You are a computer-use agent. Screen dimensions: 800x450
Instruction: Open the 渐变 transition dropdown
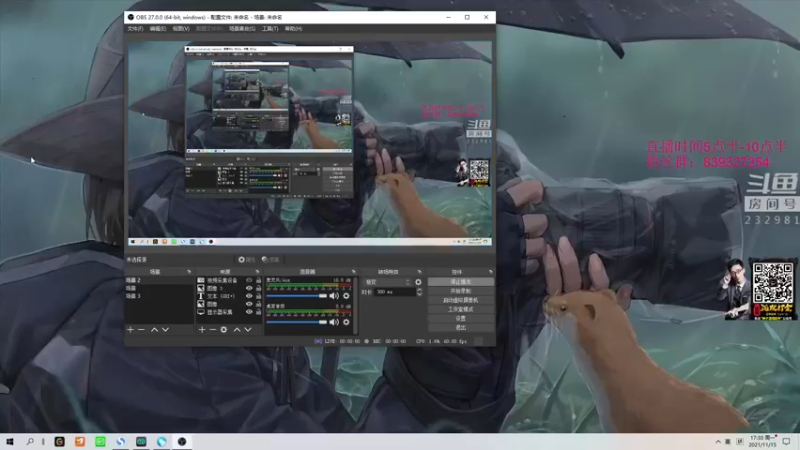(387, 282)
